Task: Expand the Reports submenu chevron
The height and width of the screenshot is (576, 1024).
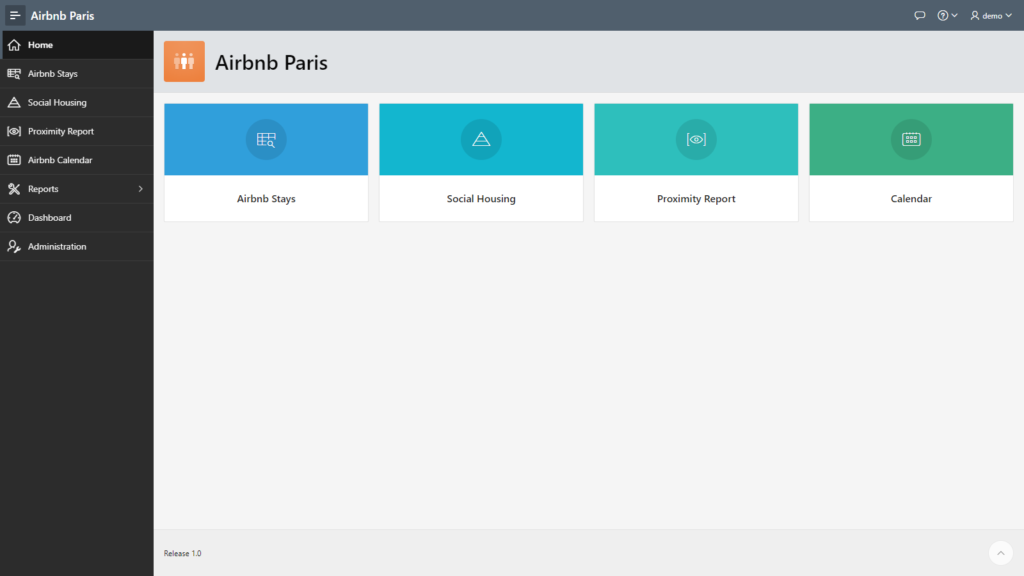Action: click(140, 189)
